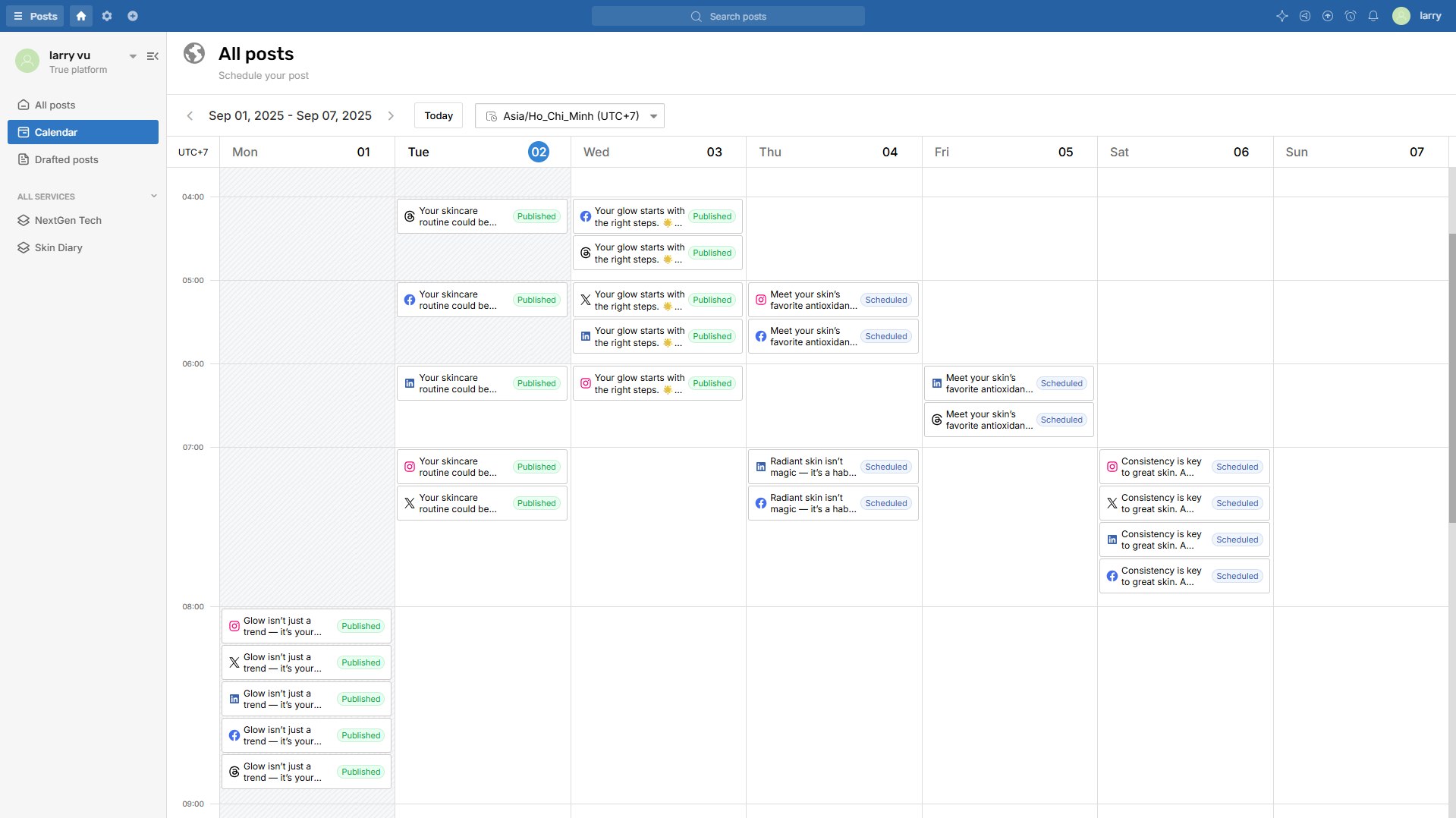Viewport: 1456px width, 818px height.
Task: Open settings gear in top bar
Action: [x=107, y=16]
